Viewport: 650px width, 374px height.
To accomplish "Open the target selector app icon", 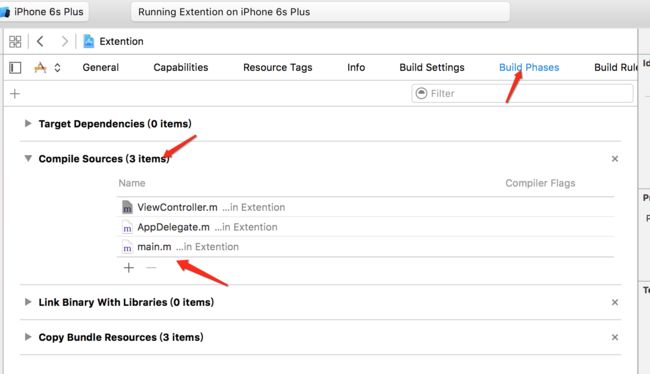I will pos(40,67).
